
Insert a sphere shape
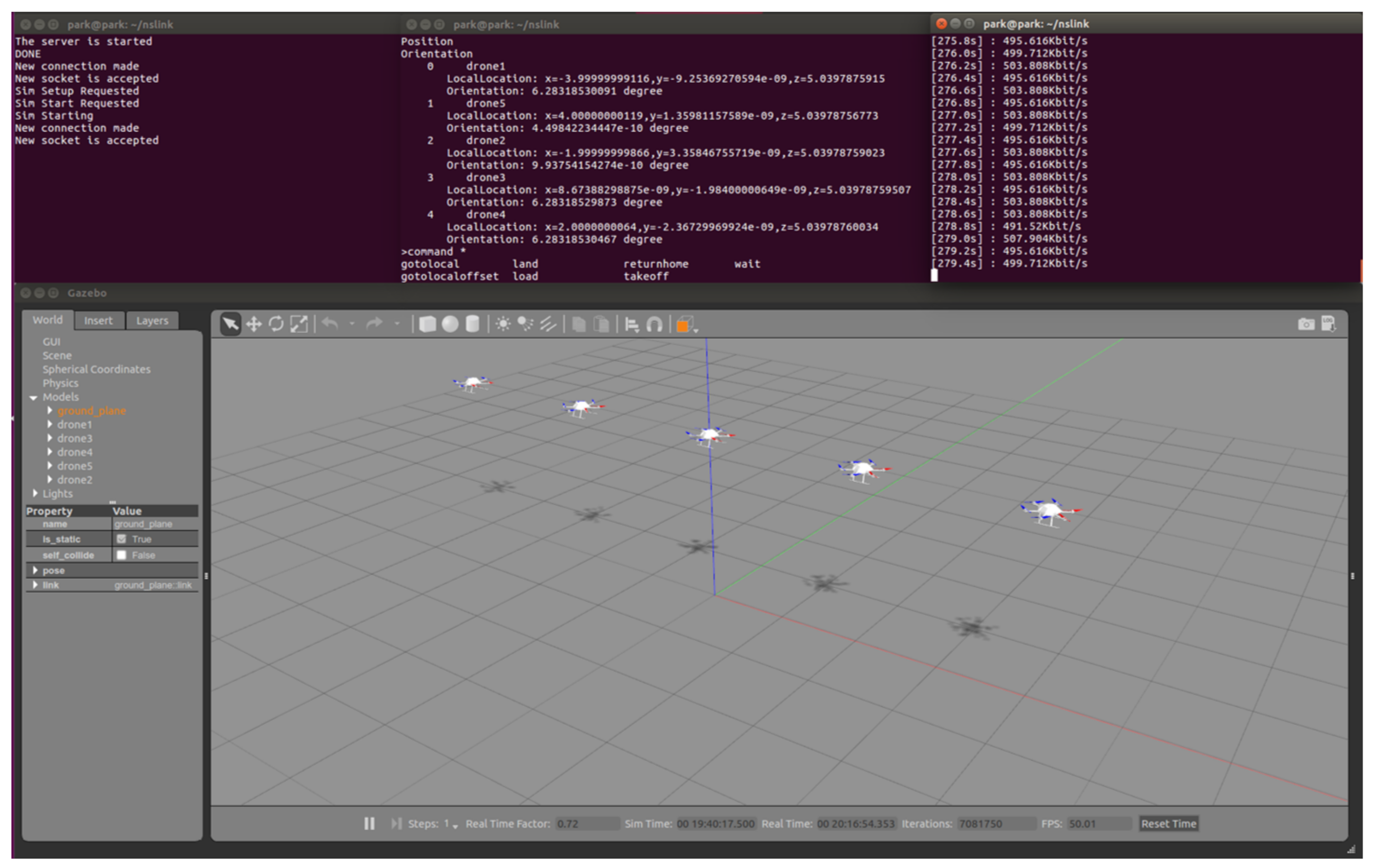pos(450,324)
